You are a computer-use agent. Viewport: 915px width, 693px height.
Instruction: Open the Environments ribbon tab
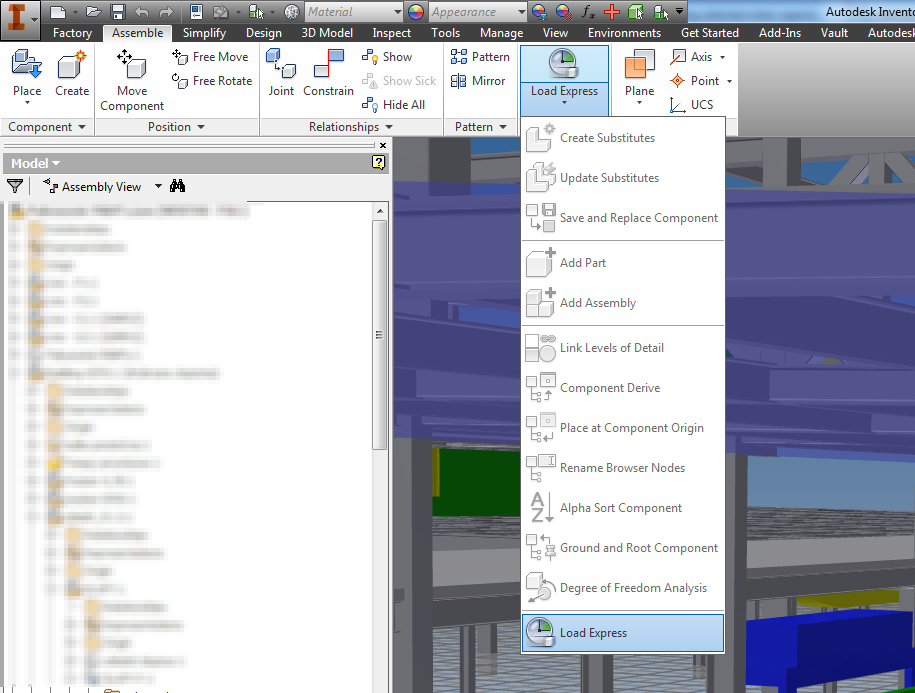(x=624, y=32)
